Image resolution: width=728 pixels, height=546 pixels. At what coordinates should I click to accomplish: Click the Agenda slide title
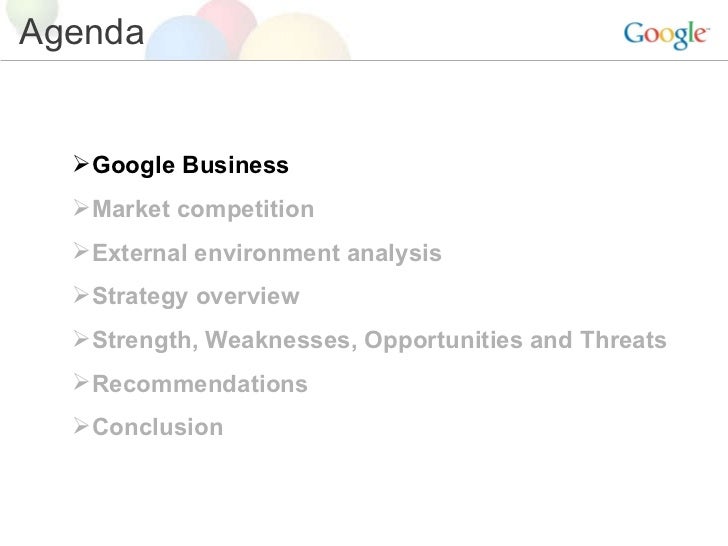pyautogui.click(x=82, y=32)
